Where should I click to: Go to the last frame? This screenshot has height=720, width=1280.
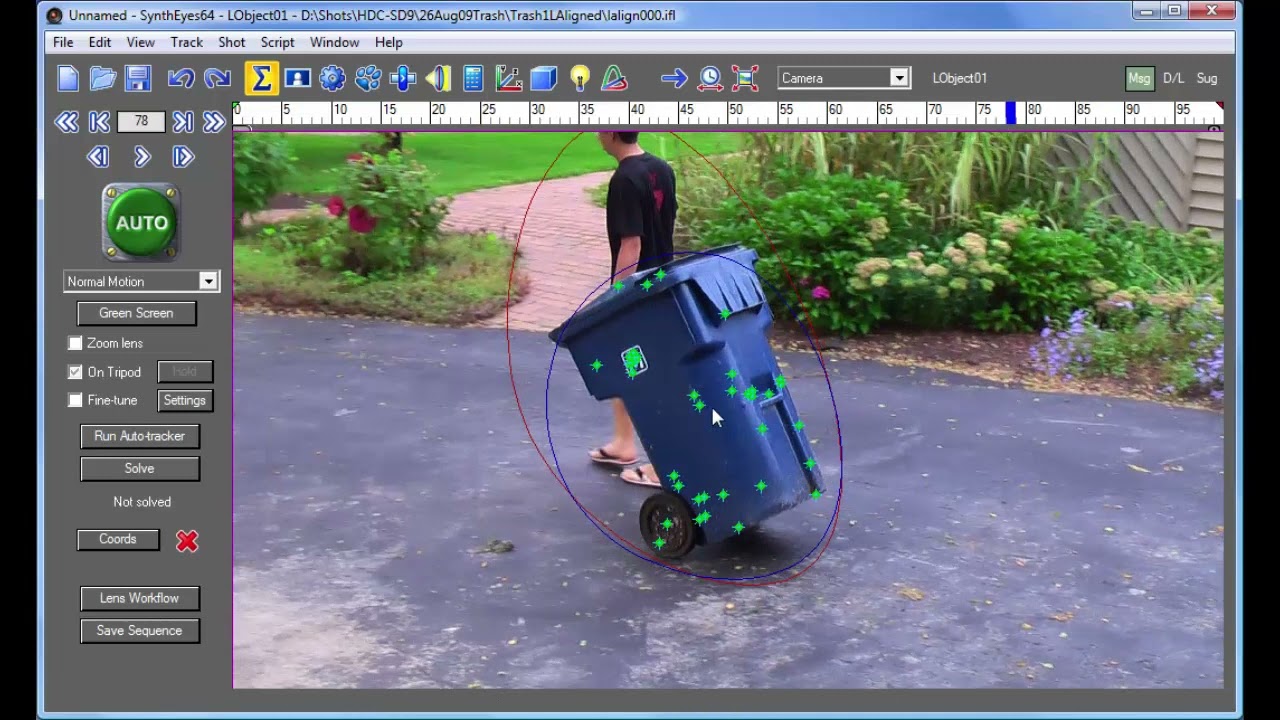tap(182, 122)
